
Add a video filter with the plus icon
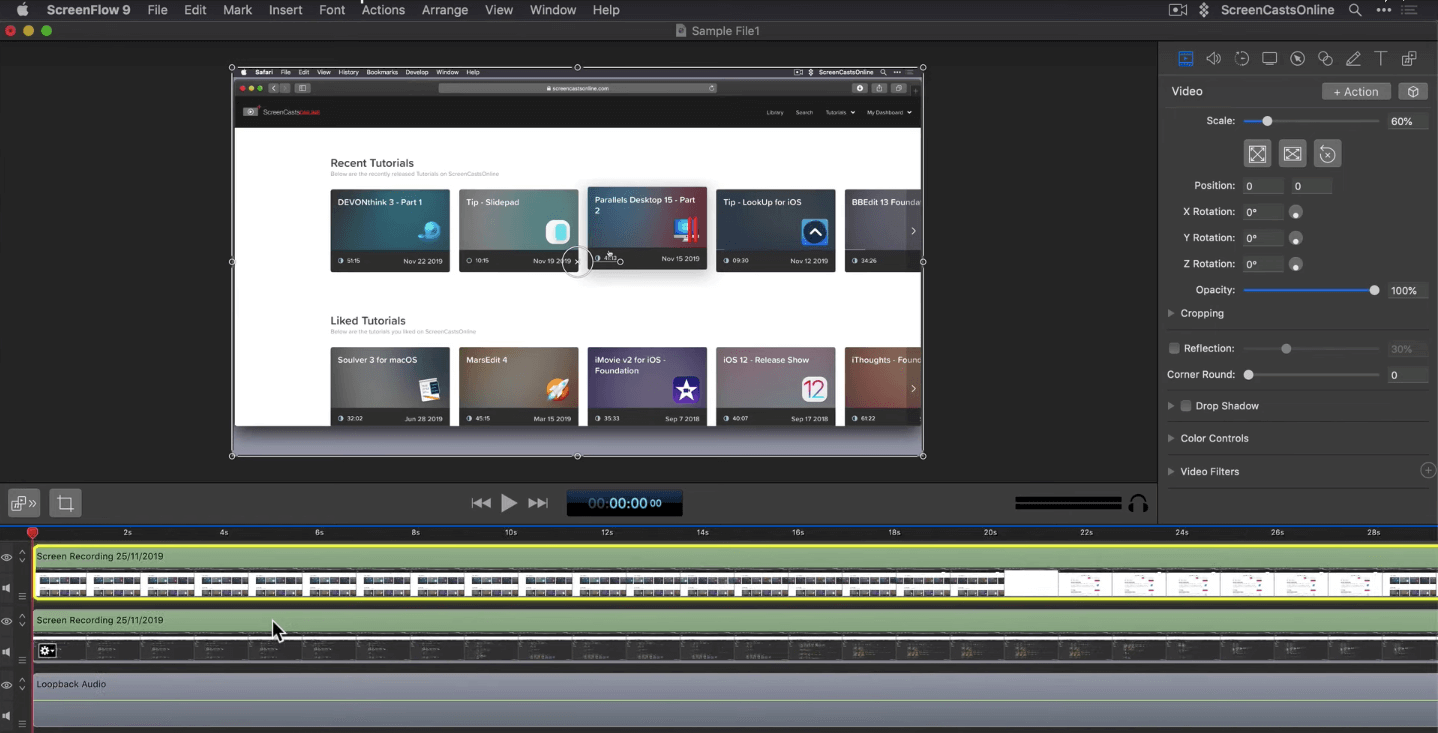coord(1428,470)
